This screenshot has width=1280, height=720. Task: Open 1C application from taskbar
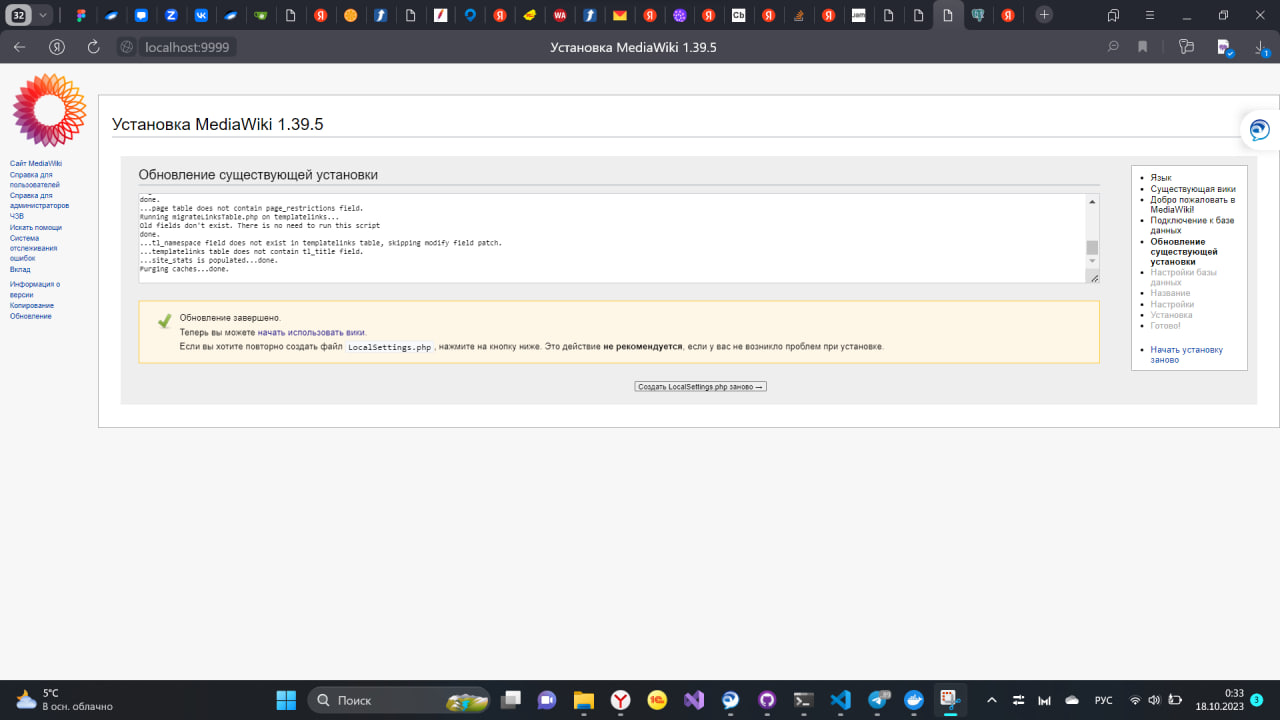coord(657,700)
